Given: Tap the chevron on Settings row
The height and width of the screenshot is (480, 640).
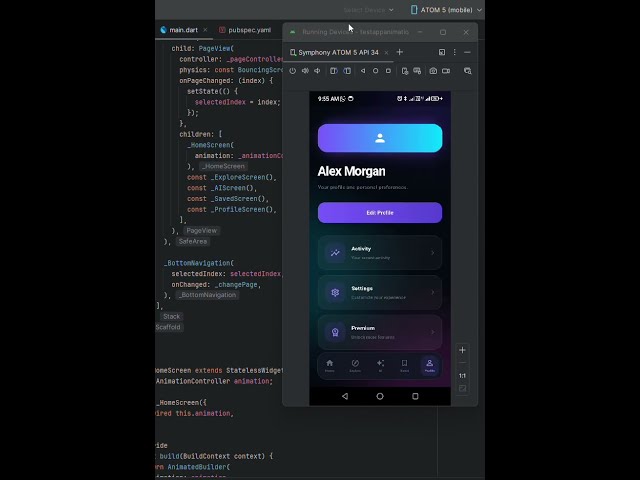Looking at the screenshot, I should coord(433,292).
